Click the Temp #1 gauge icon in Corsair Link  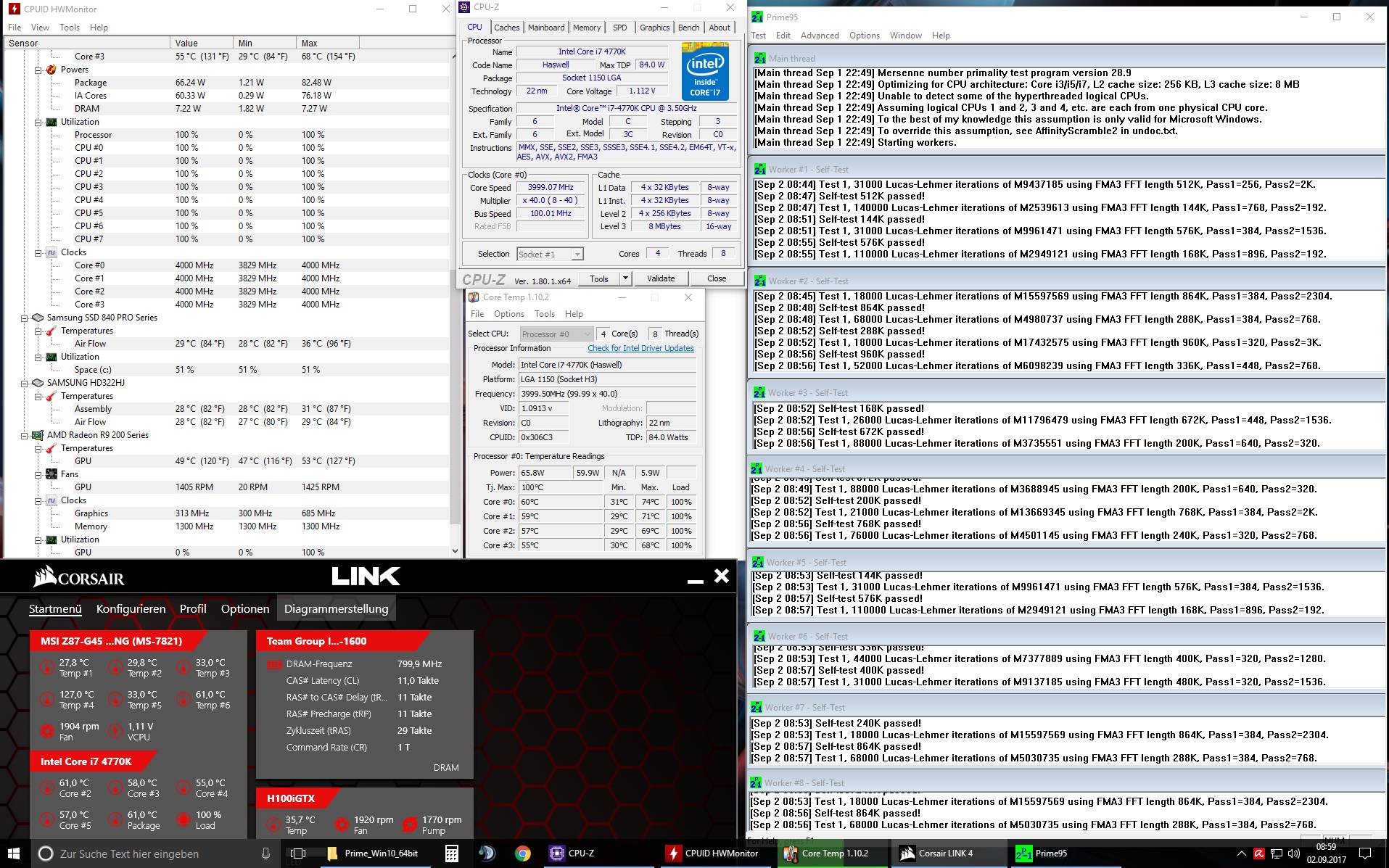tap(47, 667)
